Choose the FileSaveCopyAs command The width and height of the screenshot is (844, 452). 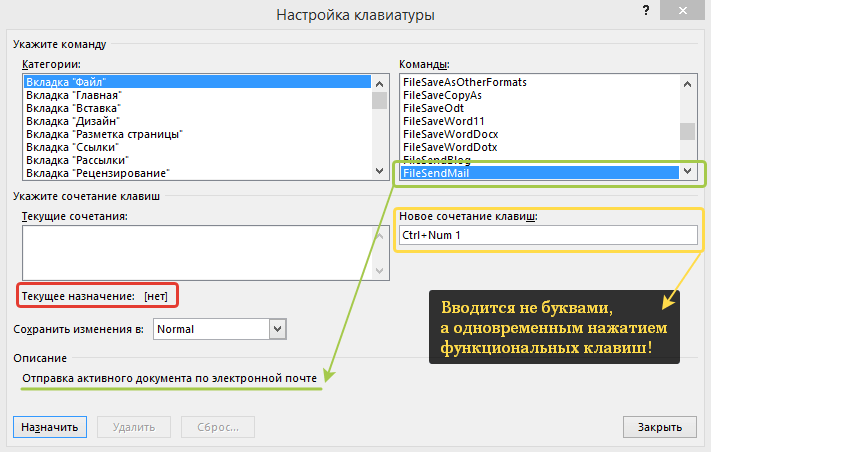442,95
